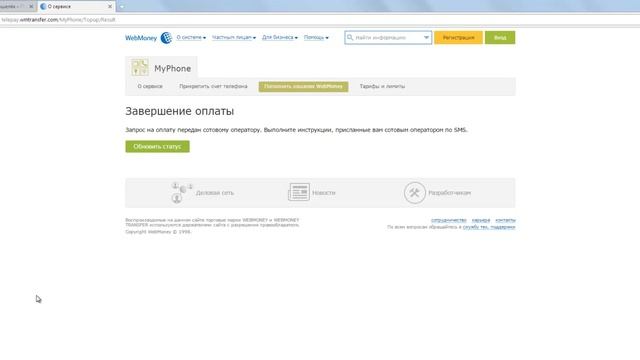Follow the контакты footer link
The width and height of the screenshot is (640, 360).
[505, 220]
